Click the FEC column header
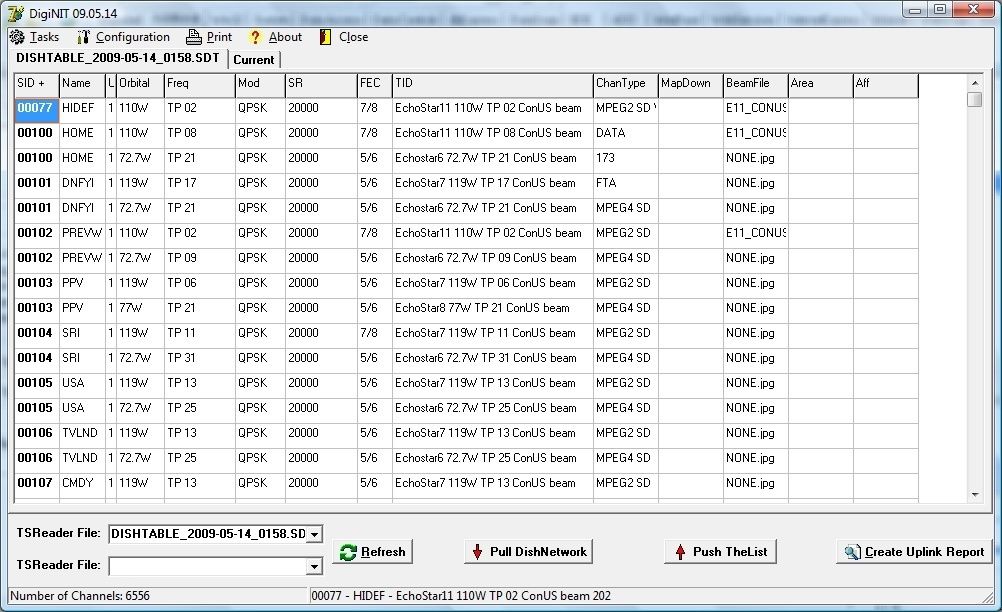The height and width of the screenshot is (612, 1002). tap(374, 86)
